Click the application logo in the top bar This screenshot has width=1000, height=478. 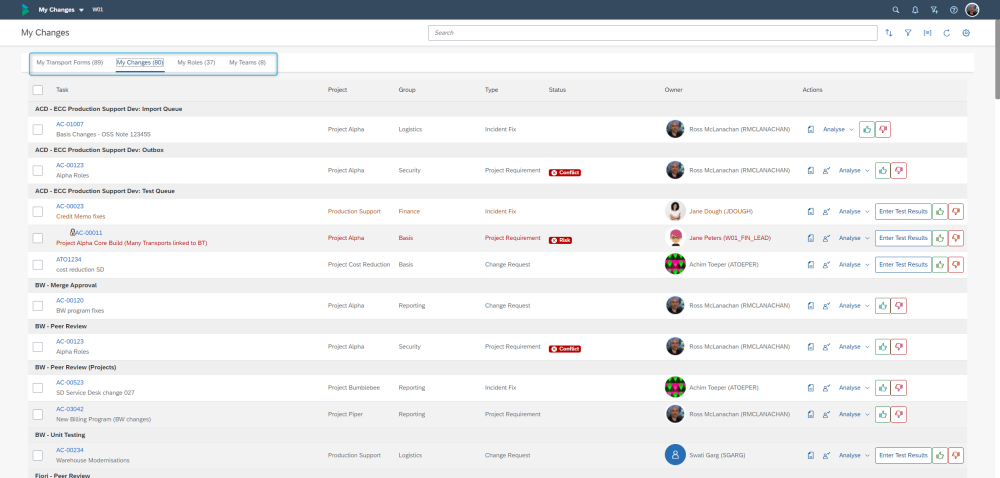point(25,10)
